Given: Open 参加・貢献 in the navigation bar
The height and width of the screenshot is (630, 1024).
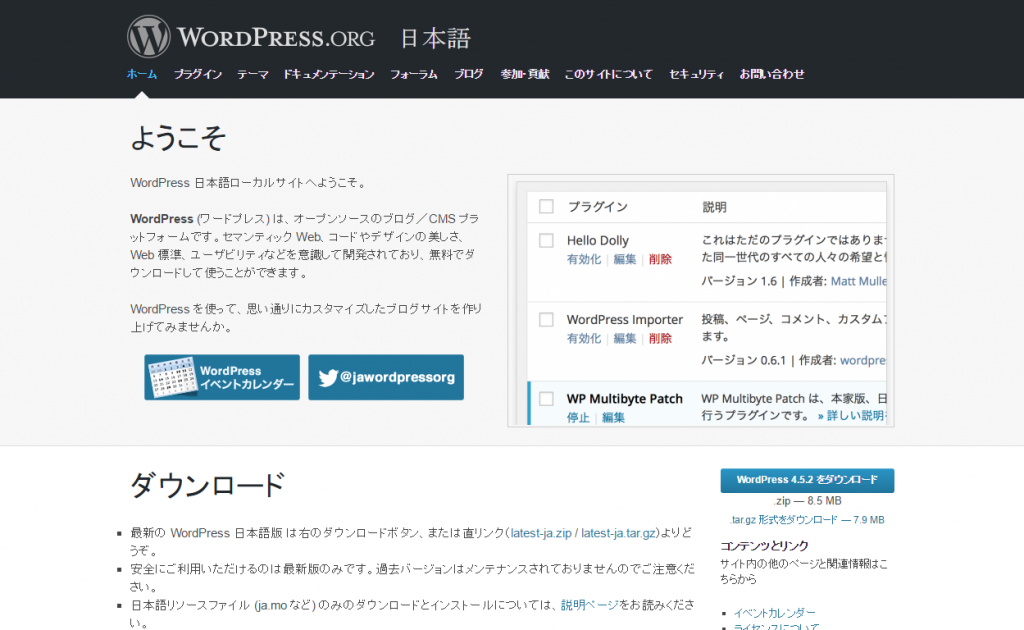Looking at the screenshot, I should point(524,74).
